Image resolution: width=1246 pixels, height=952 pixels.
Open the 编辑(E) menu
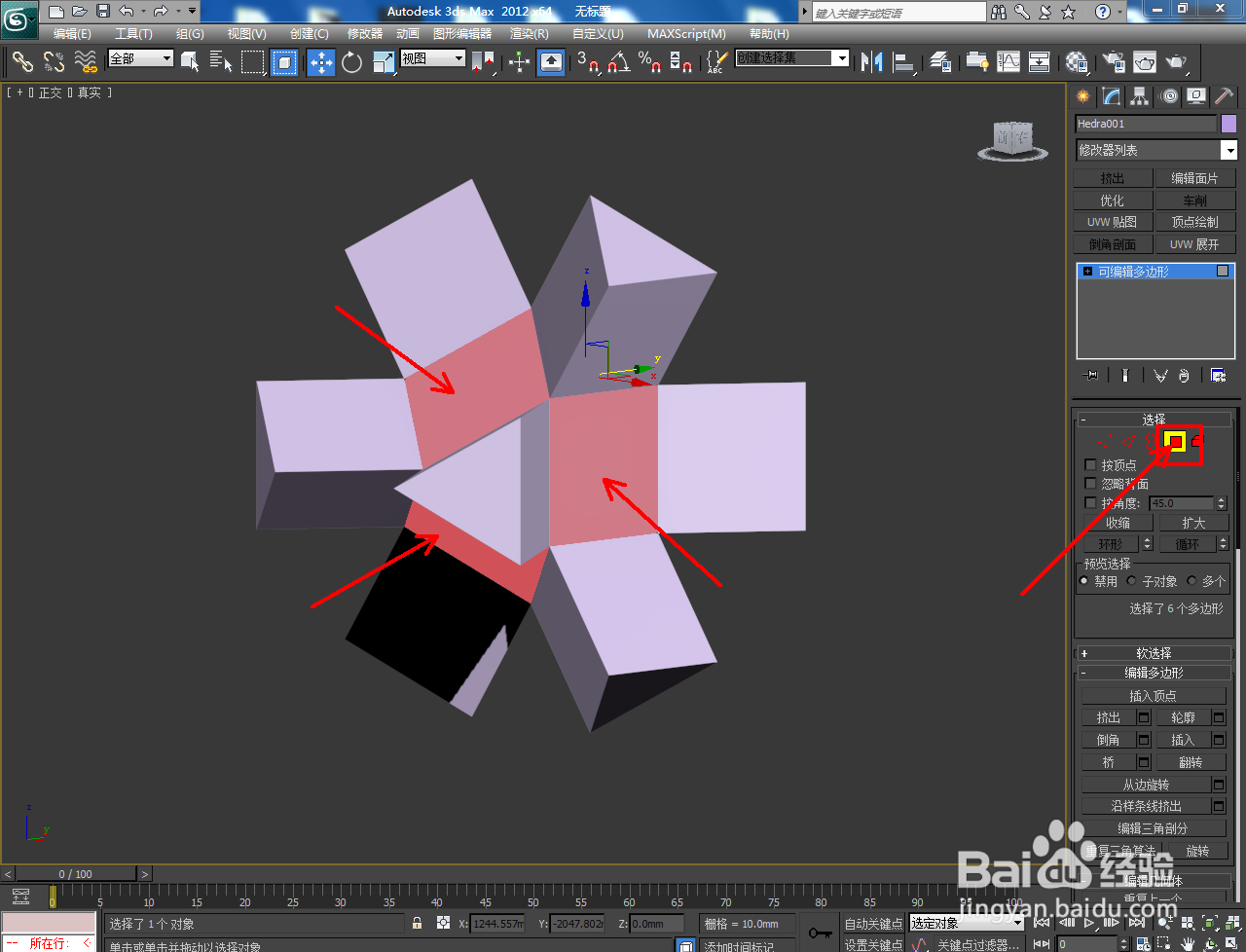72,33
